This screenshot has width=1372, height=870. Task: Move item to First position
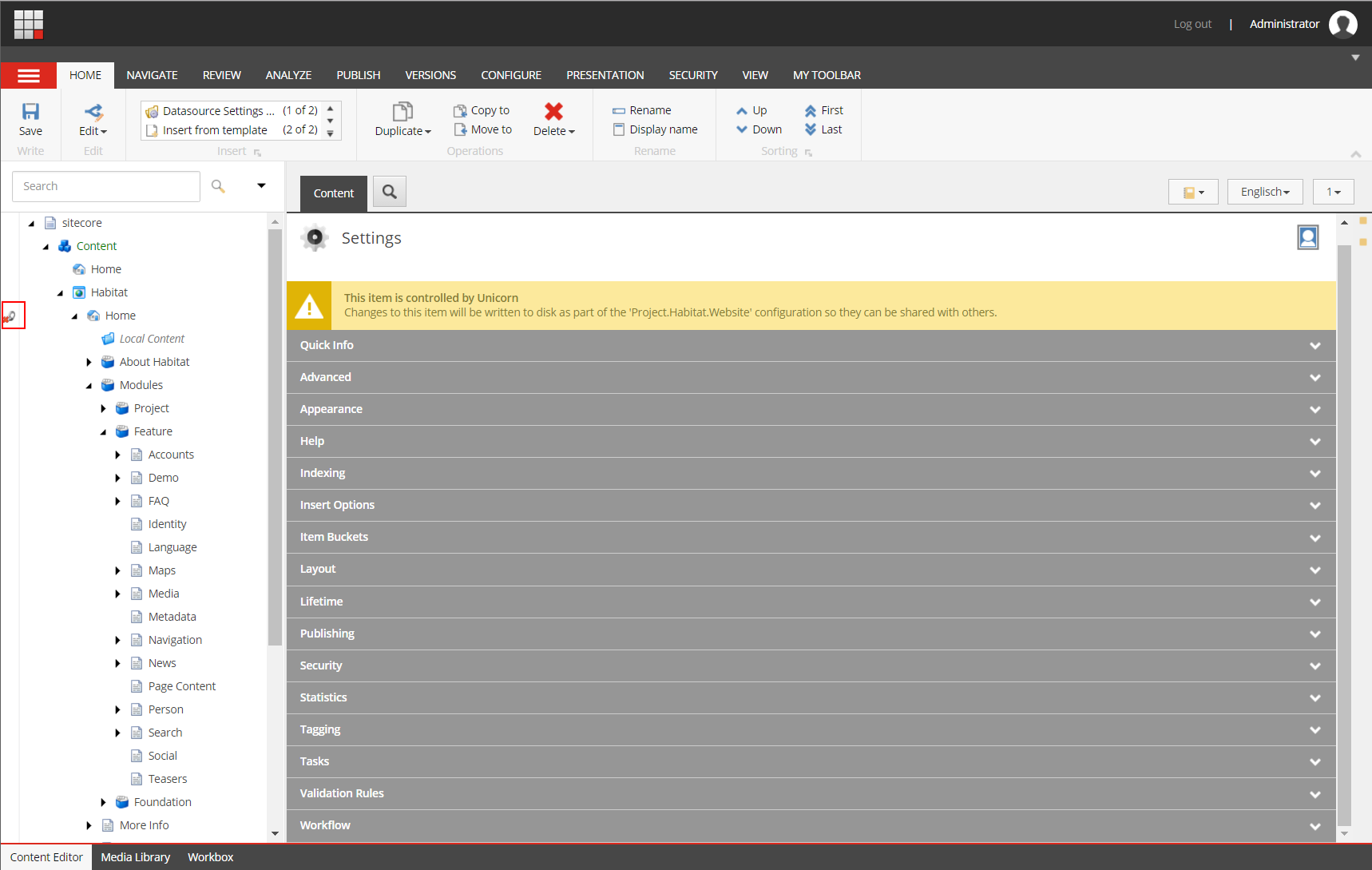coord(823,110)
